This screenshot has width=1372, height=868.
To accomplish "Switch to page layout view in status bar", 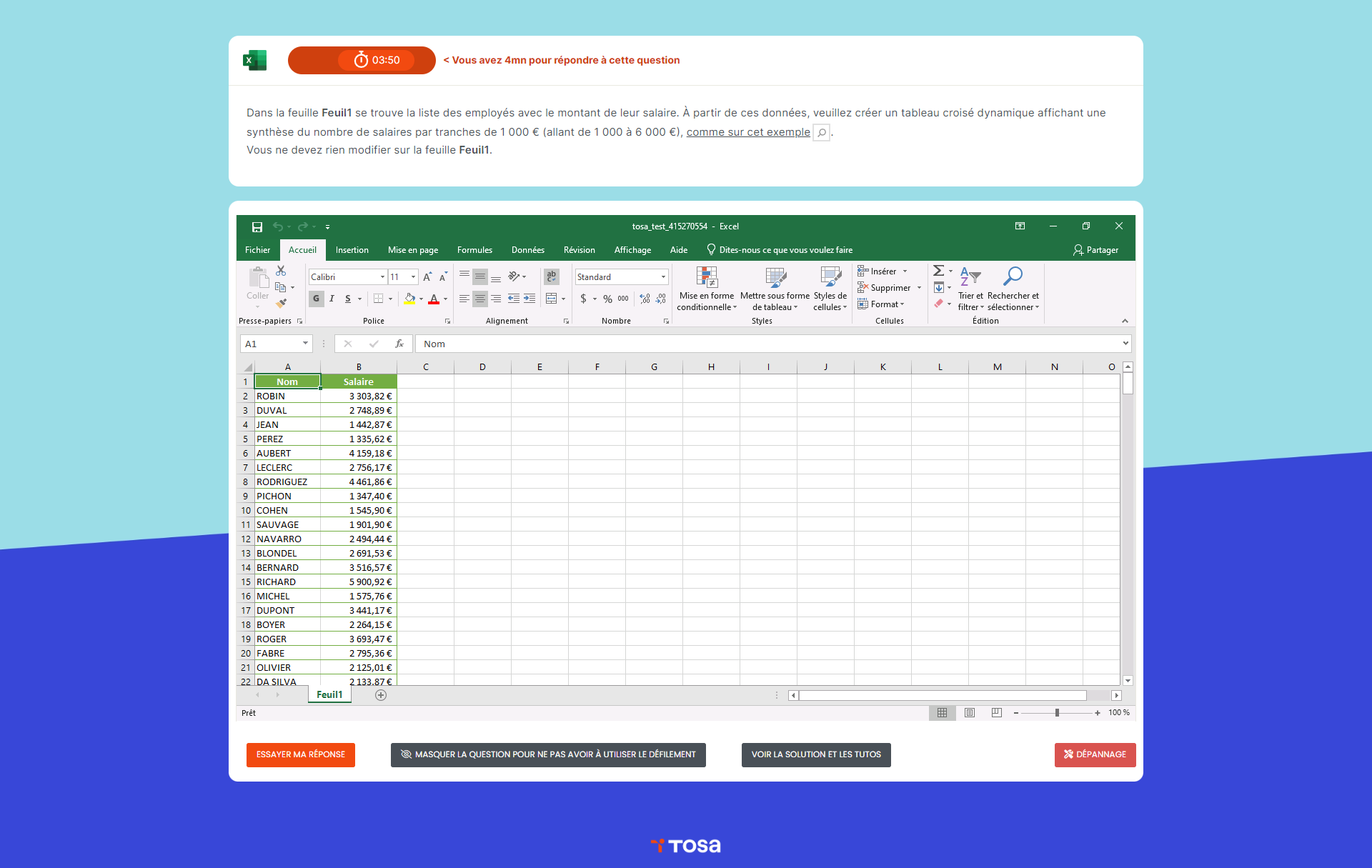I will (970, 713).
